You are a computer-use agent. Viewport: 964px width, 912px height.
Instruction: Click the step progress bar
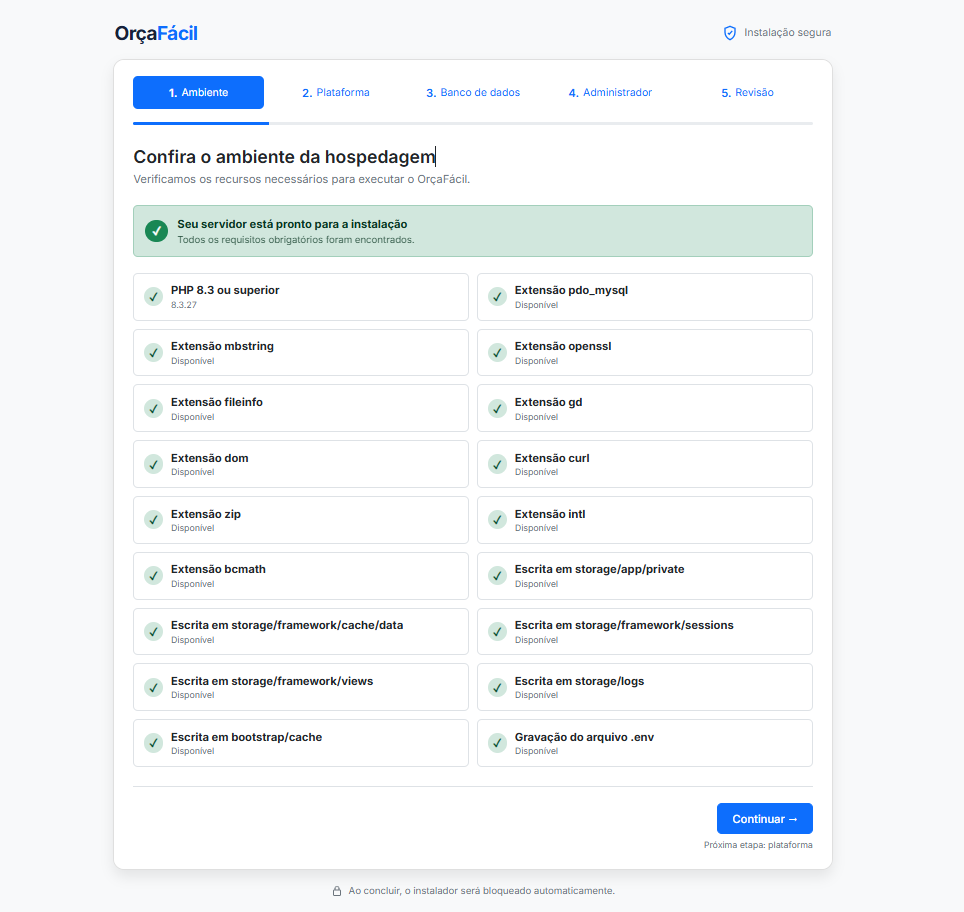473,124
